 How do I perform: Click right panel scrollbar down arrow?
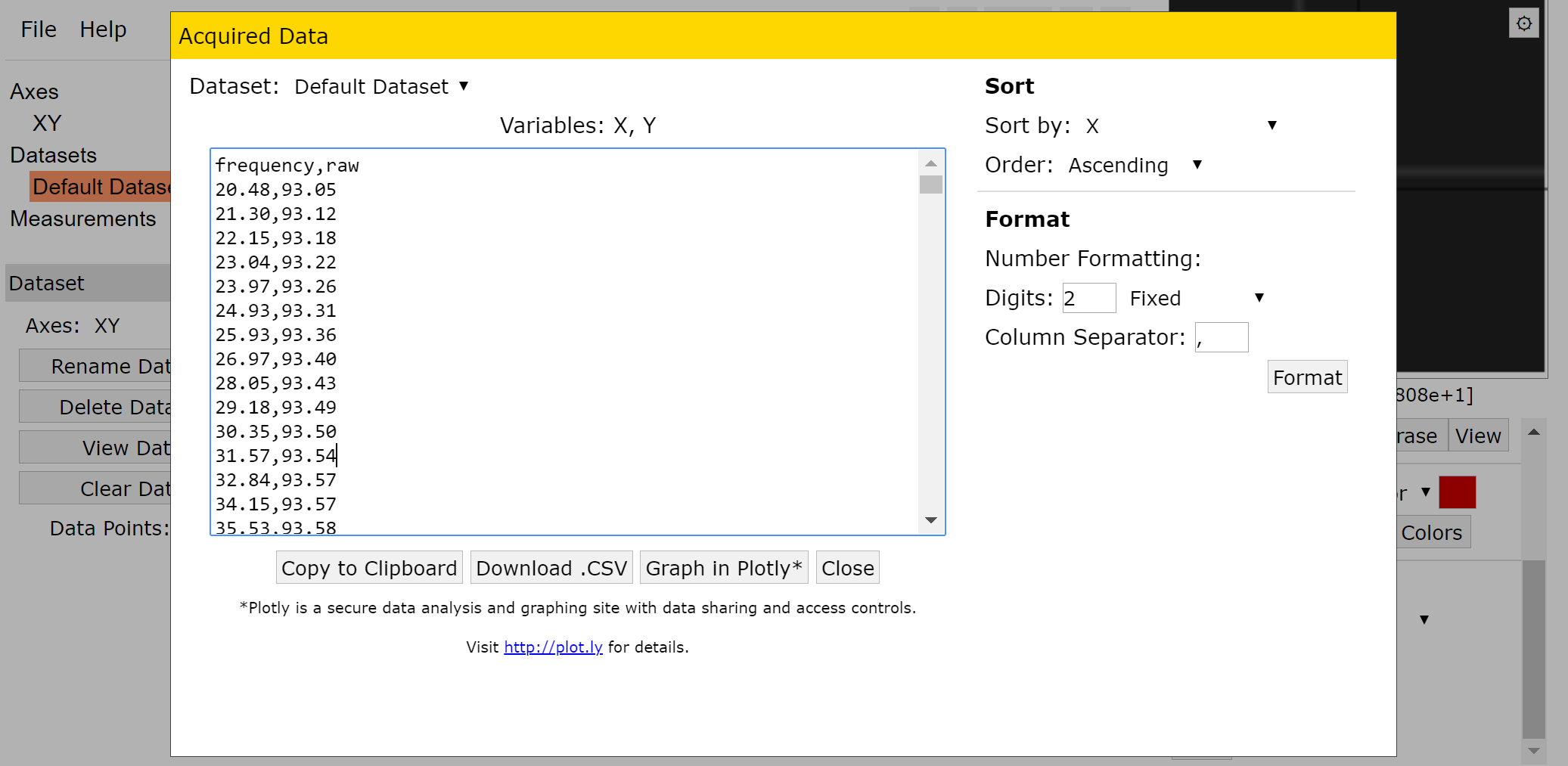click(x=1534, y=751)
